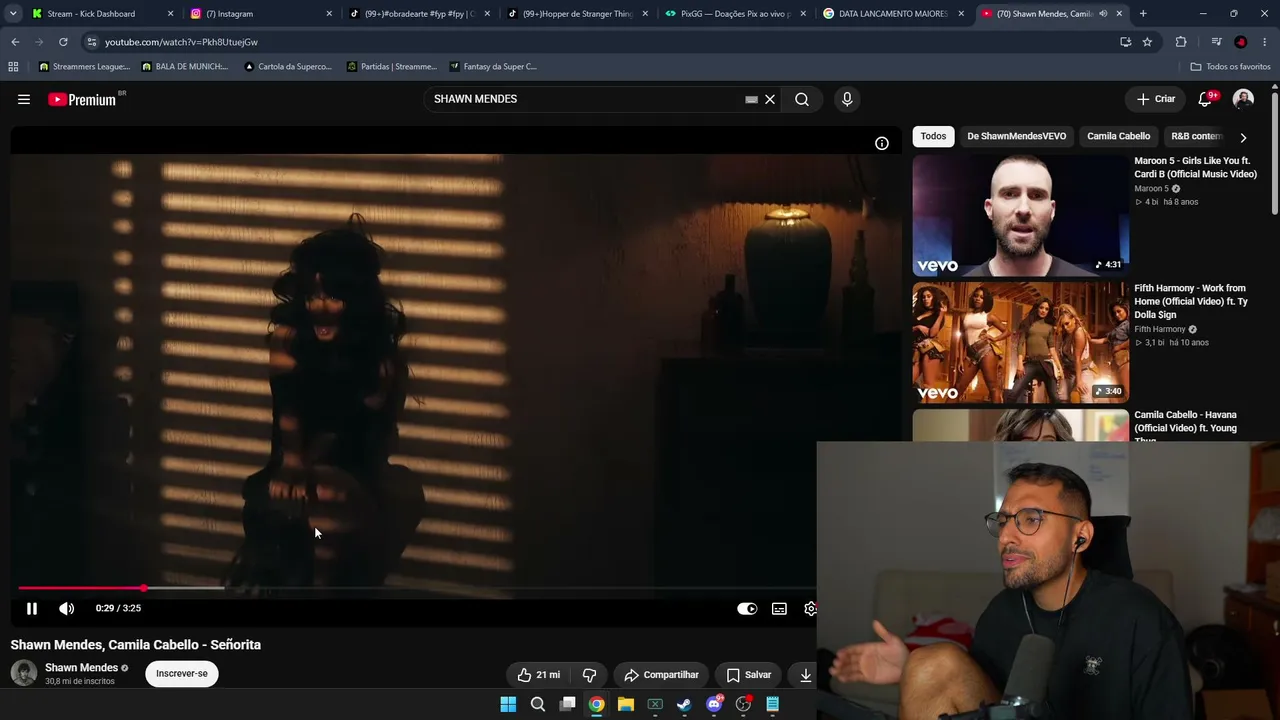Screen dimensions: 1280x720
Task: Select the Camila Cabello filter chip
Action: coord(1118,136)
